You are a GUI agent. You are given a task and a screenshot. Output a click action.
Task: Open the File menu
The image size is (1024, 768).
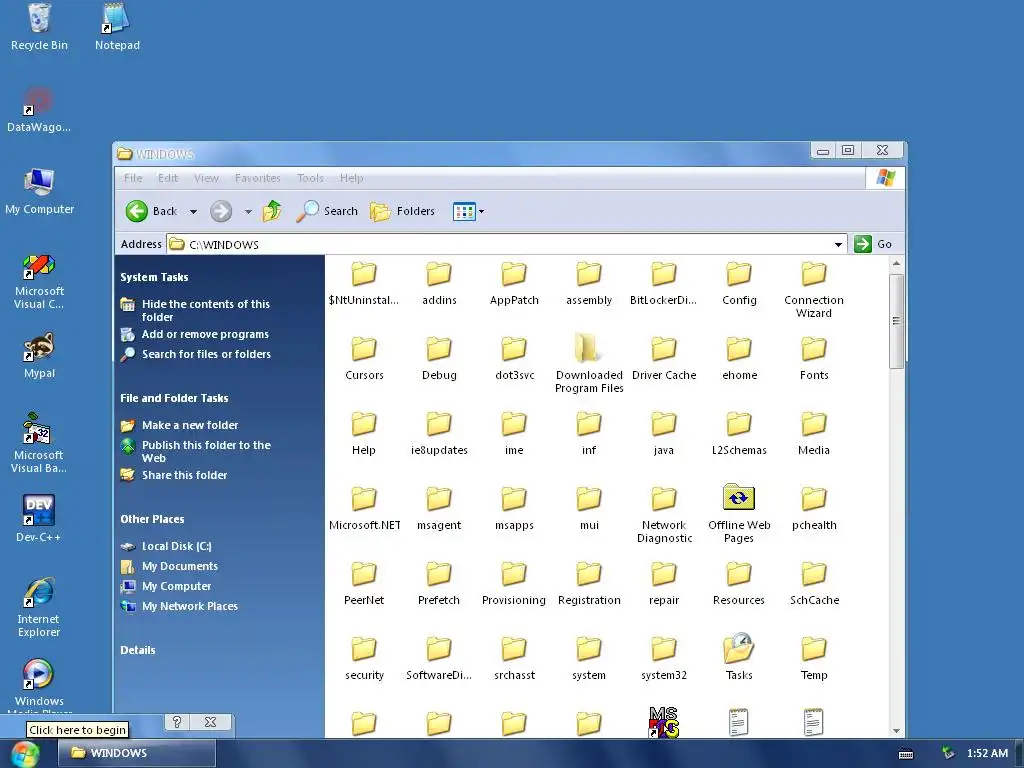pos(133,178)
